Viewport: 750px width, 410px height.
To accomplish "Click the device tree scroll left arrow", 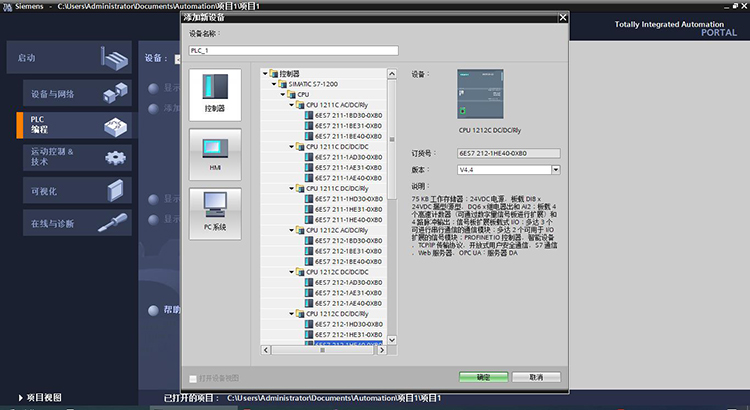I will click(266, 350).
